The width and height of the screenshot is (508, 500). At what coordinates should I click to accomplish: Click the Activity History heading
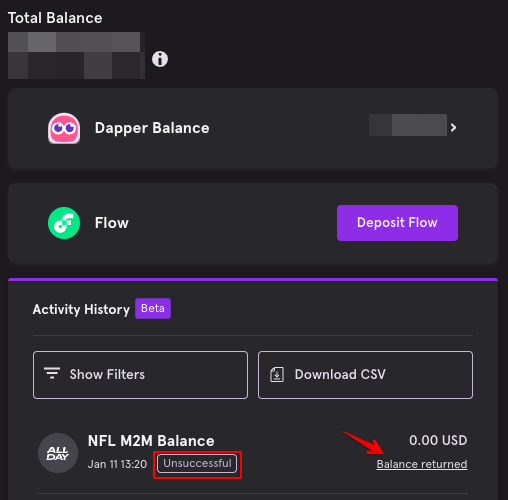[x=81, y=309]
